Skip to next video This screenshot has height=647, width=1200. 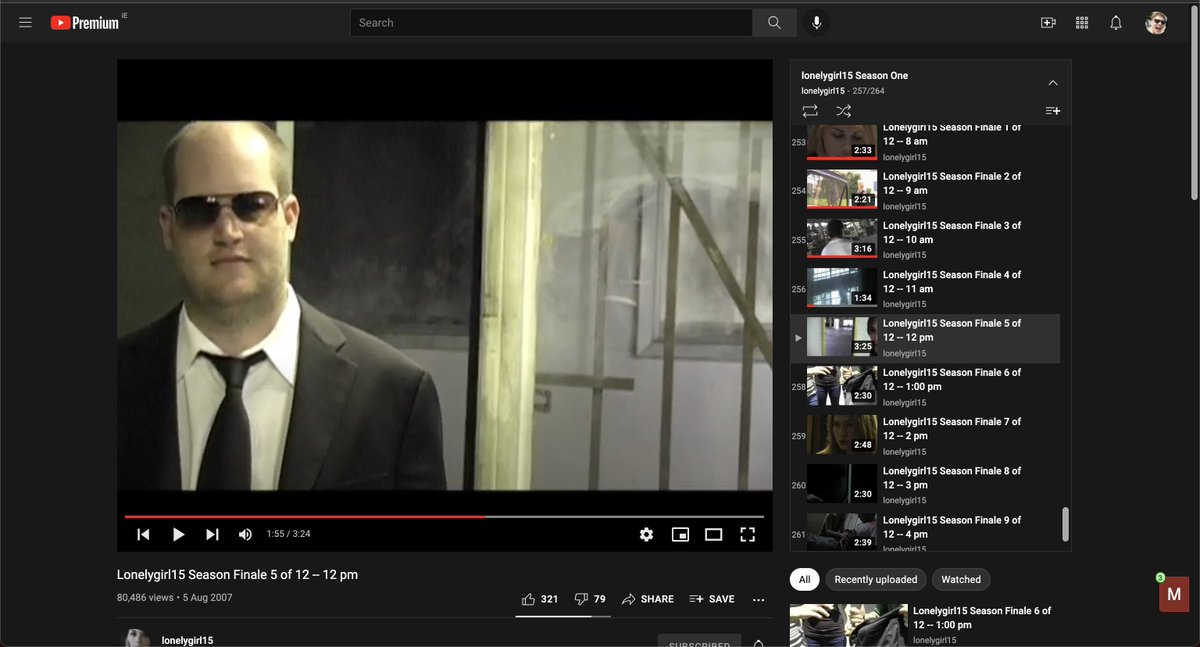[x=212, y=534]
